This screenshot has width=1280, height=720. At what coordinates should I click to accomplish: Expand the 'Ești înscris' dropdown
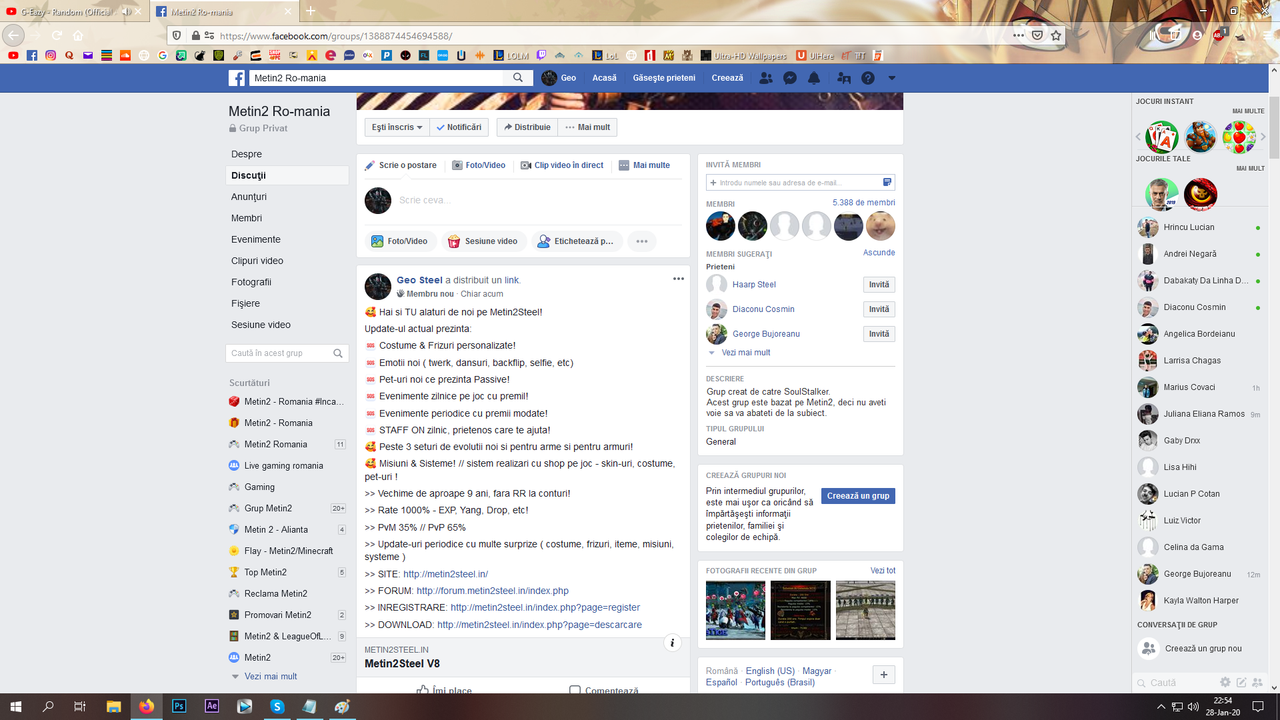tap(397, 127)
